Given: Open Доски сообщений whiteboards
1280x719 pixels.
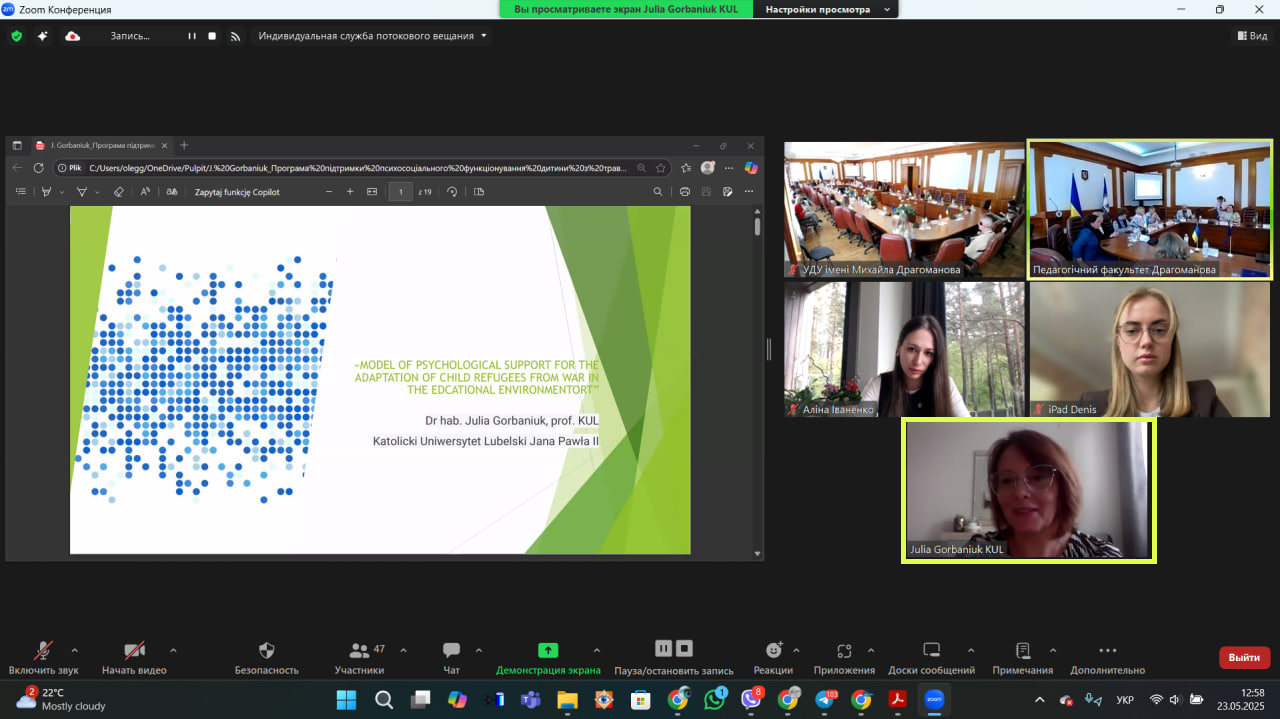Looking at the screenshot, I should point(931,657).
